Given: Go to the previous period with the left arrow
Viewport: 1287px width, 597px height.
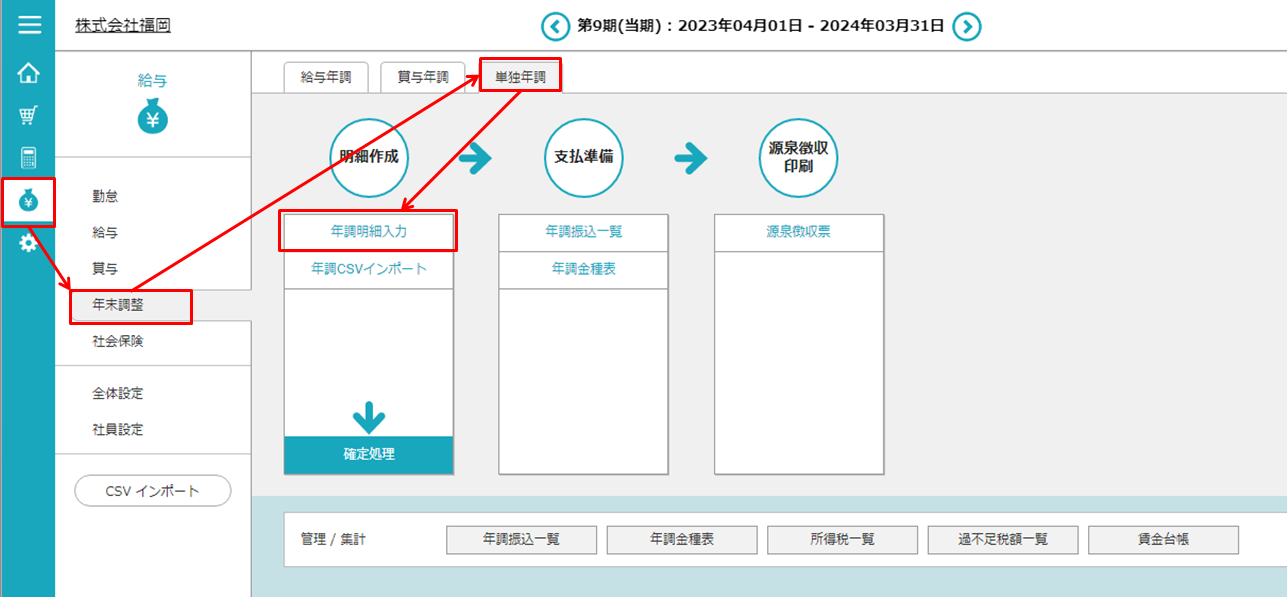Looking at the screenshot, I should [555, 27].
